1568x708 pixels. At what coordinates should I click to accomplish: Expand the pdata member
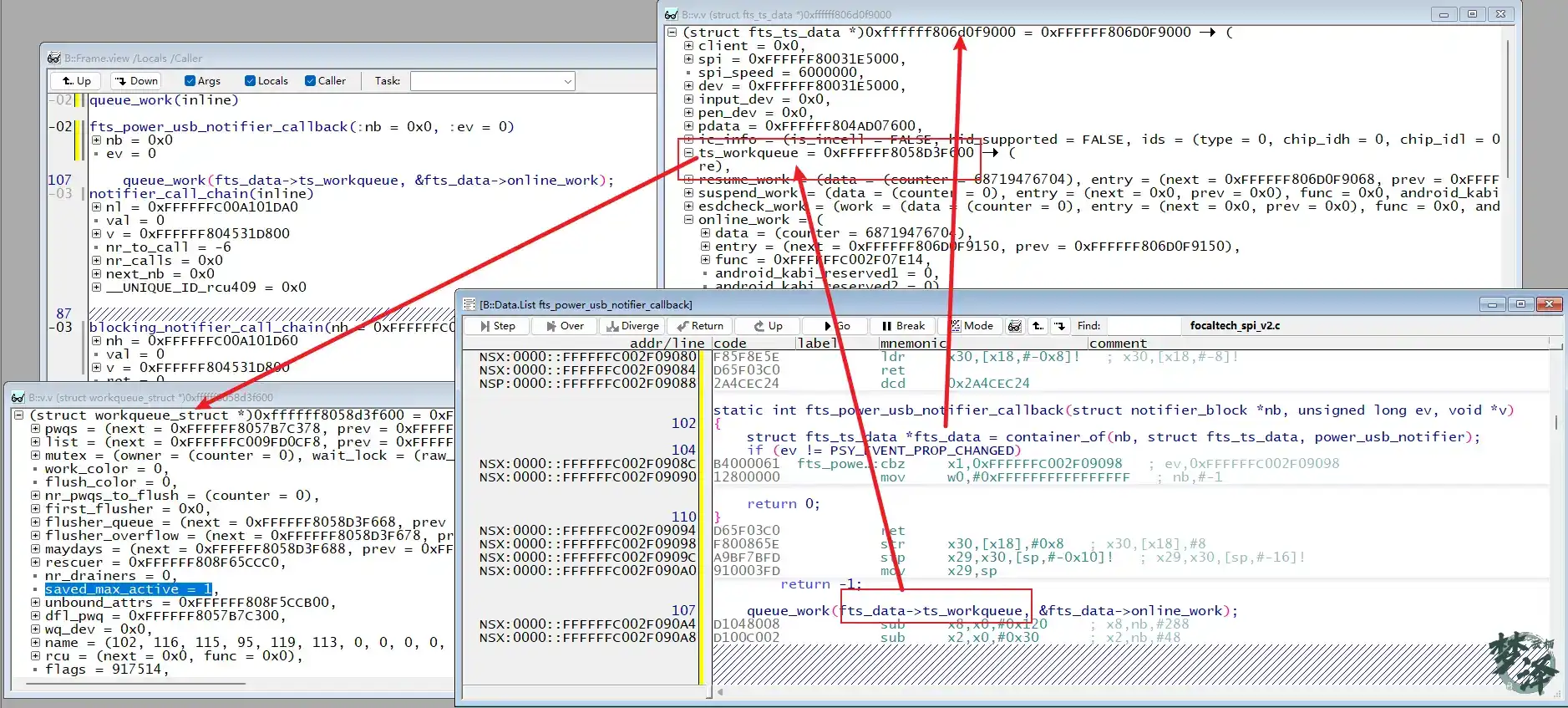688,126
